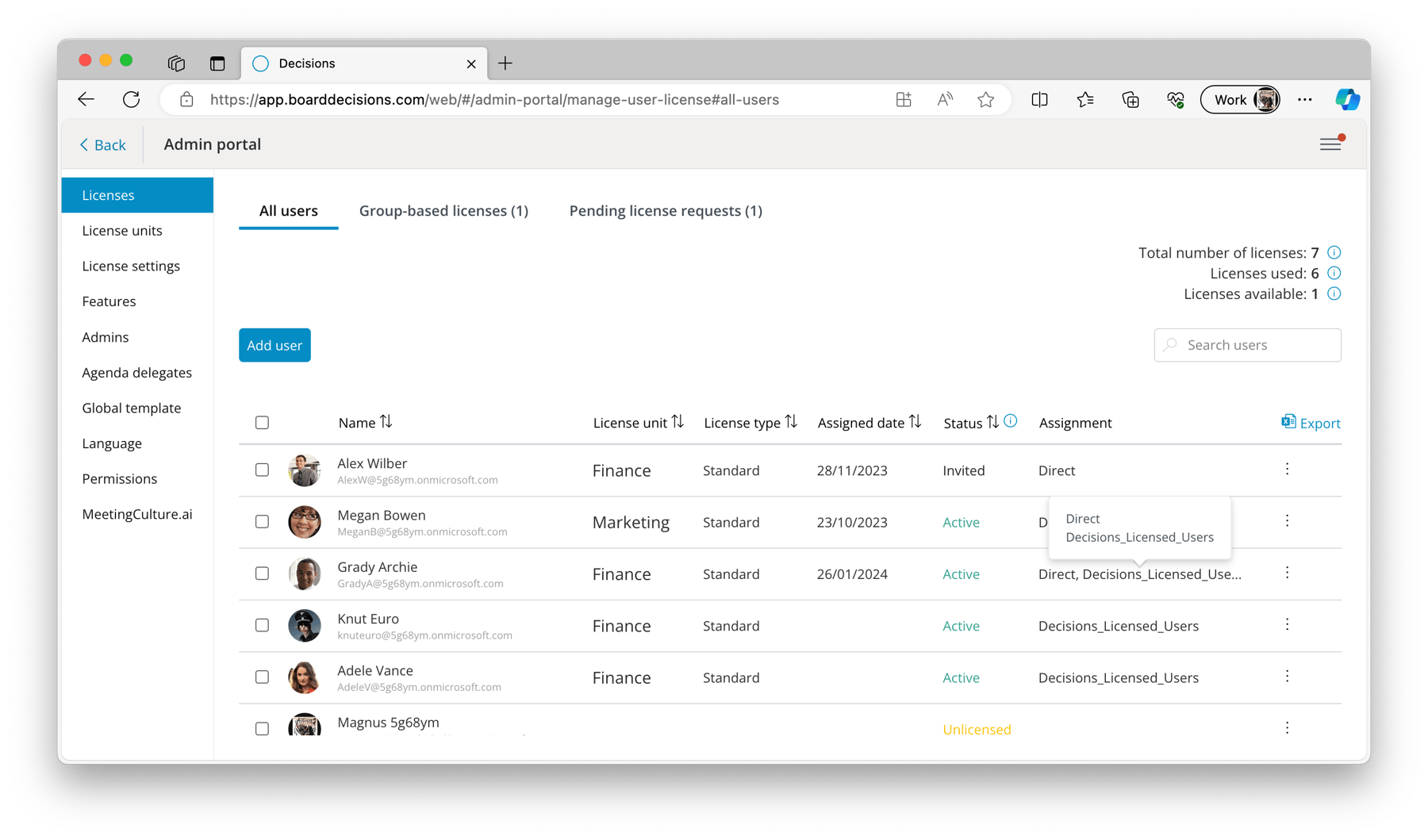Open the kebab menu on Alex Wilber's row
Screen dimensions: 1428x840
tap(1287, 469)
